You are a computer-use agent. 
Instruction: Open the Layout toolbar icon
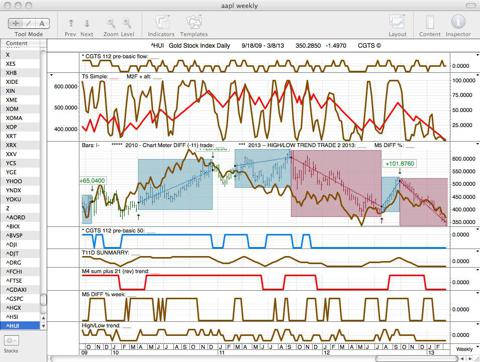coord(397,22)
